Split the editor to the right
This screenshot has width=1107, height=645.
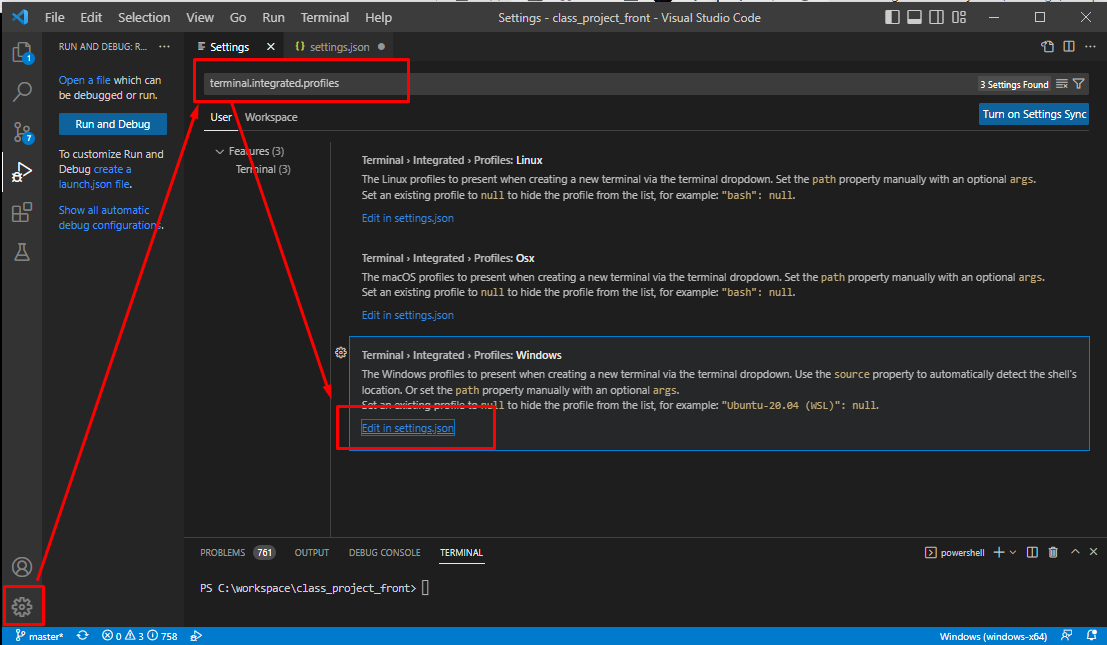click(x=1069, y=47)
